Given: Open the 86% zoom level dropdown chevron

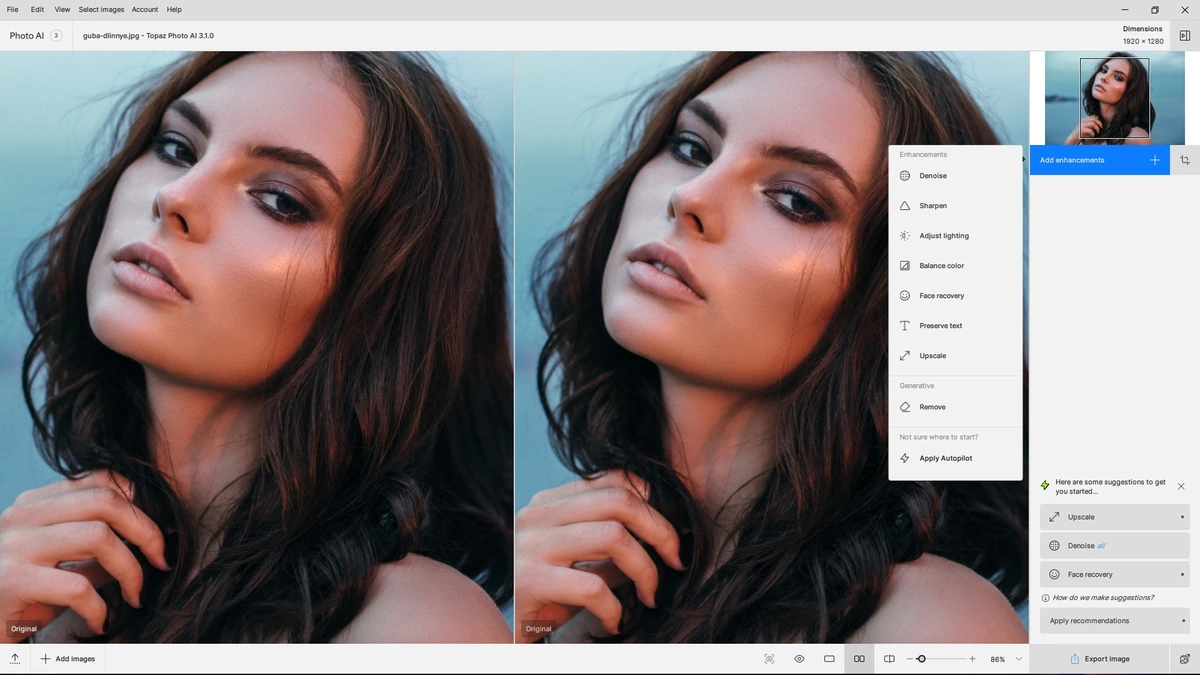Looking at the screenshot, I should (1018, 659).
